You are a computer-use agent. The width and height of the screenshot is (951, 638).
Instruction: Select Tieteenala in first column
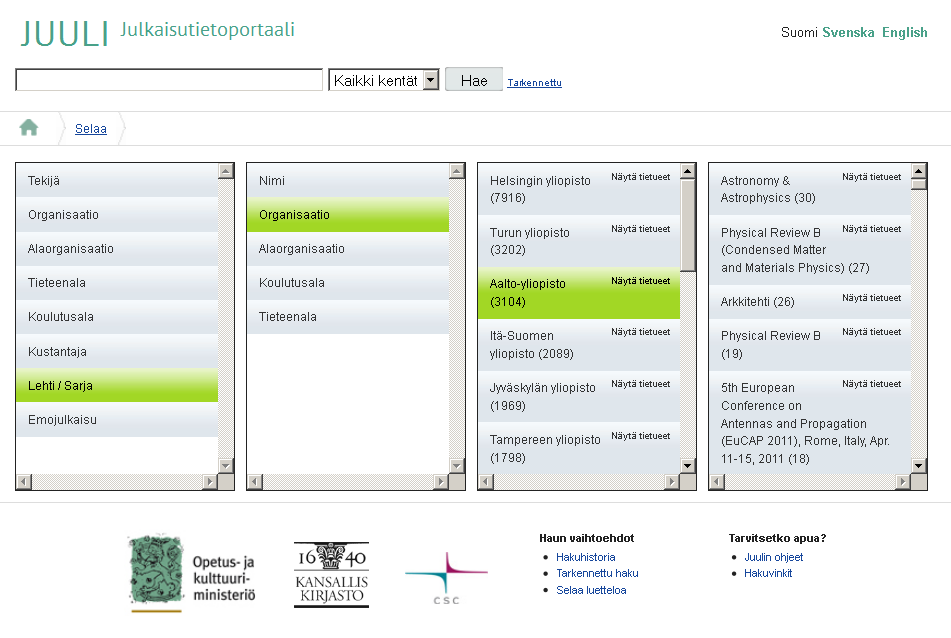click(x=117, y=283)
